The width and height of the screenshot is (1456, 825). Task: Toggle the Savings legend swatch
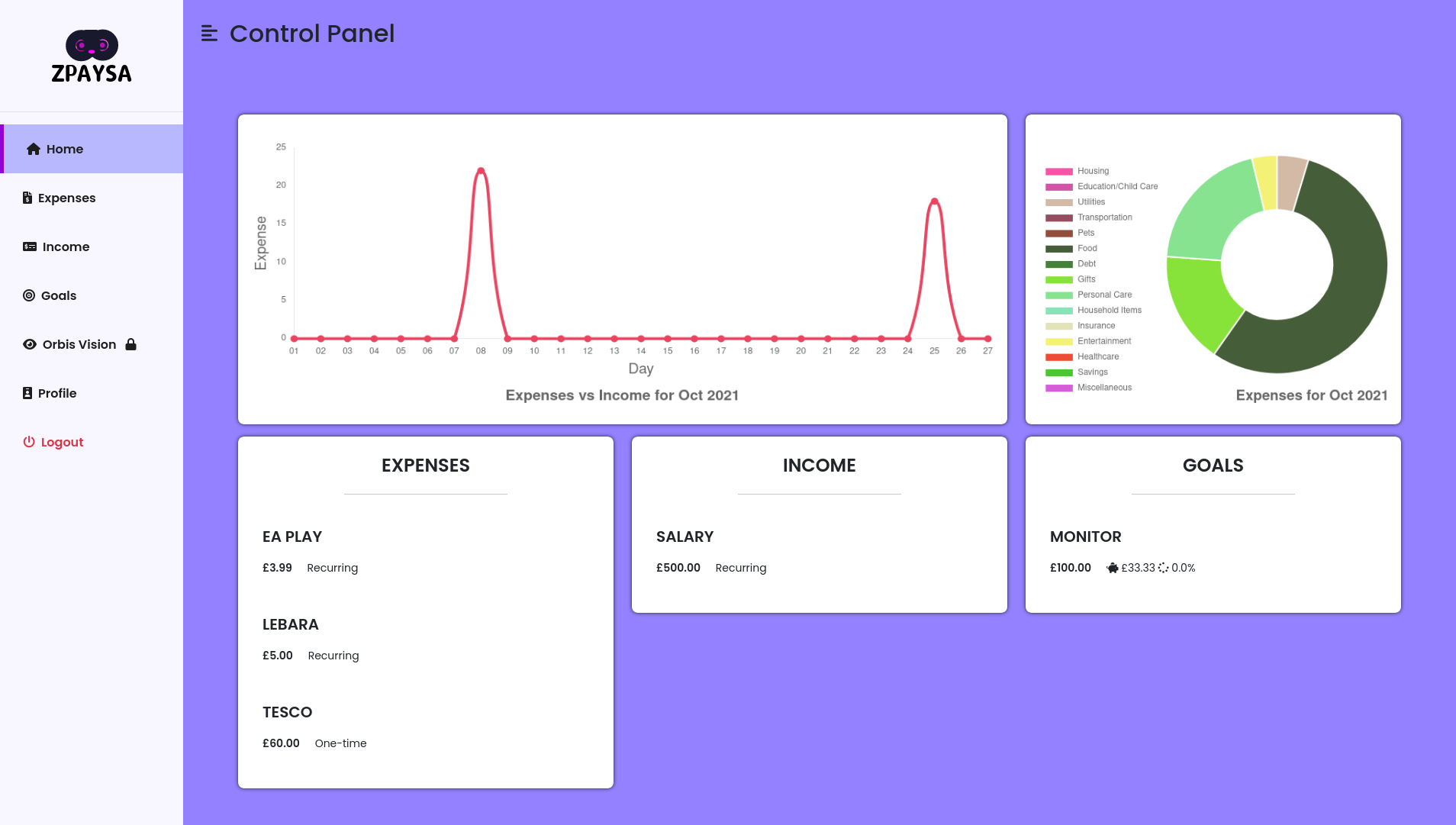[1058, 372]
